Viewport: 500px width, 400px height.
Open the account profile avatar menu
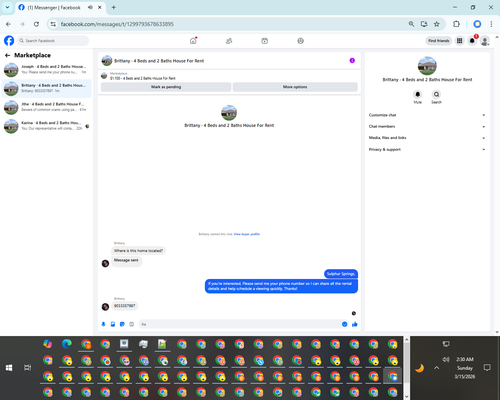485,41
